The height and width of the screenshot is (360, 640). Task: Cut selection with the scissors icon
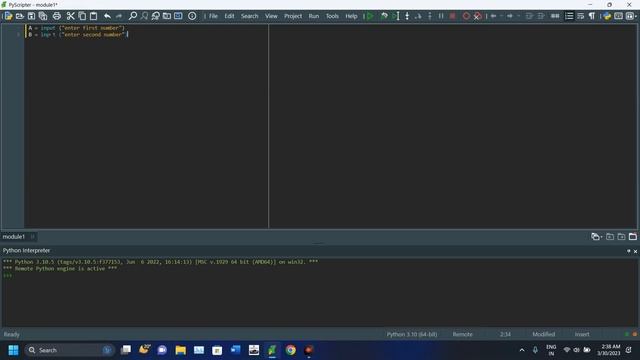click(71, 16)
